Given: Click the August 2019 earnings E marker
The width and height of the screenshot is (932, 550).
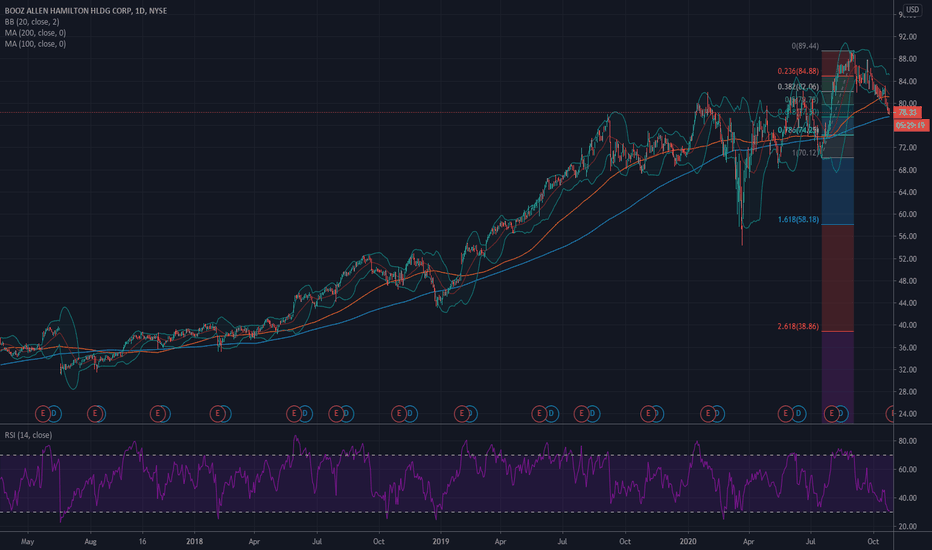Looking at the screenshot, I should coord(581,413).
